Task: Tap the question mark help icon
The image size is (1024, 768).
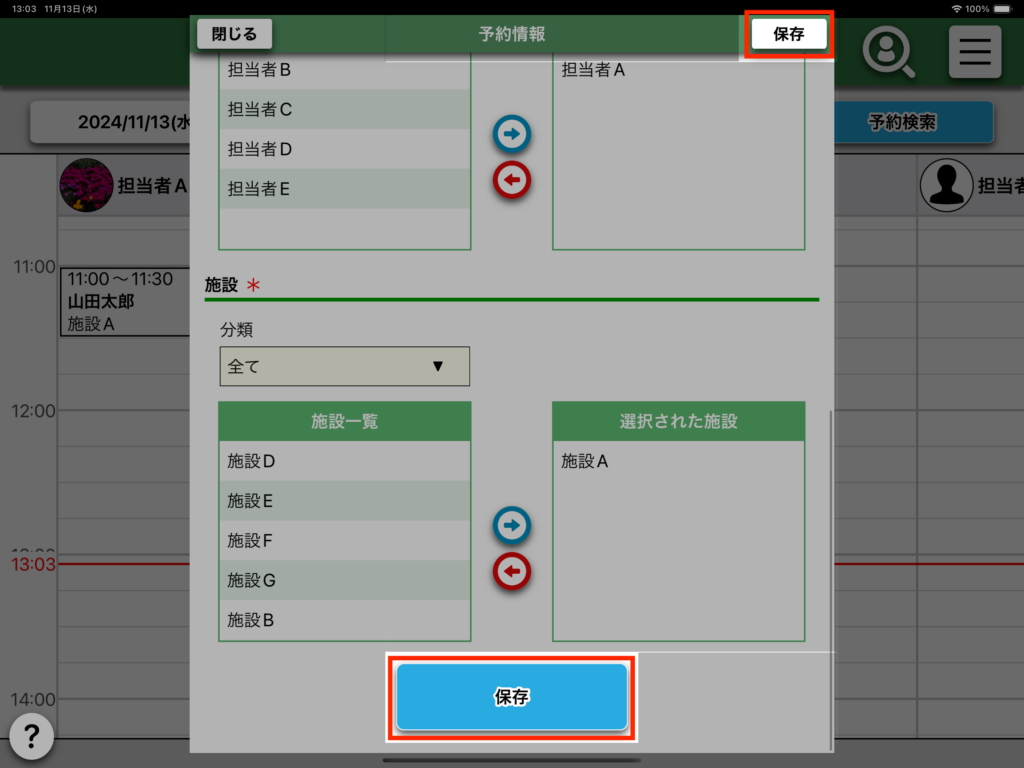Action: (x=32, y=737)
